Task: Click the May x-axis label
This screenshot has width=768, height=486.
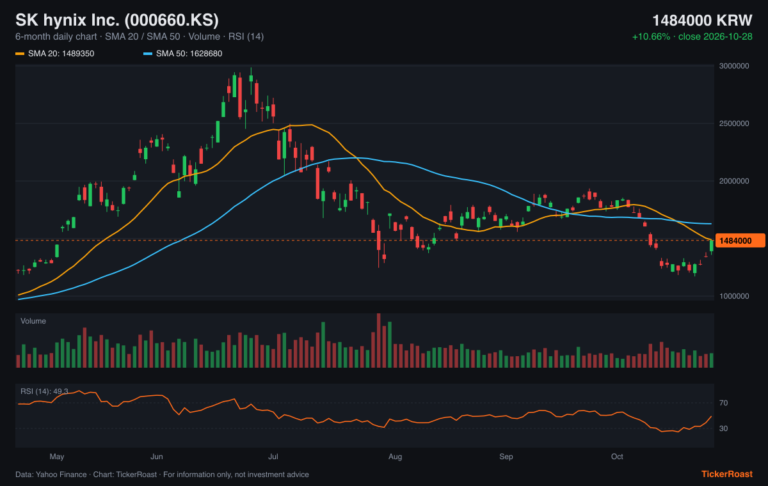Action: click(x=57, y=457)
